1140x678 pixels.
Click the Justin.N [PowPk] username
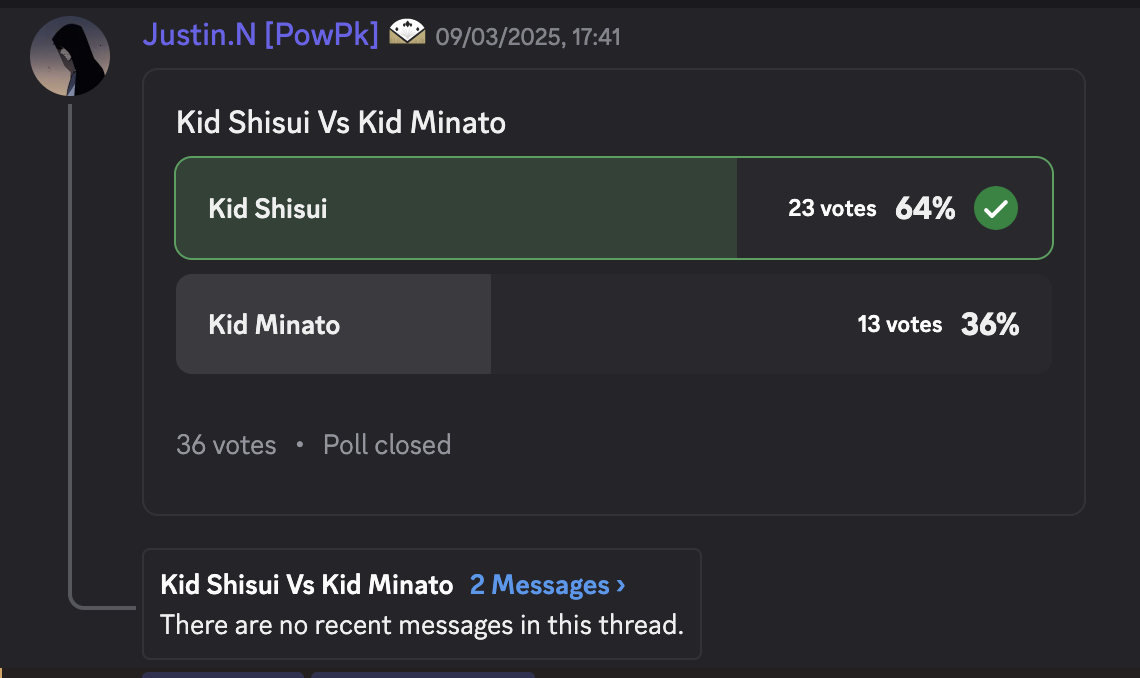[x=260, y=34]
